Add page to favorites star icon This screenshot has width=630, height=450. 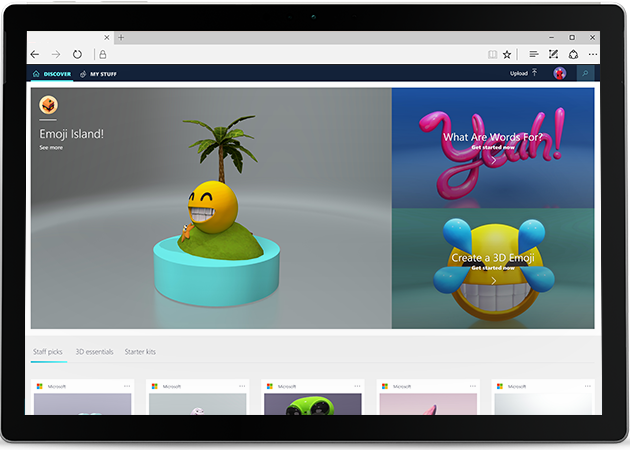(x=507, y=54)
